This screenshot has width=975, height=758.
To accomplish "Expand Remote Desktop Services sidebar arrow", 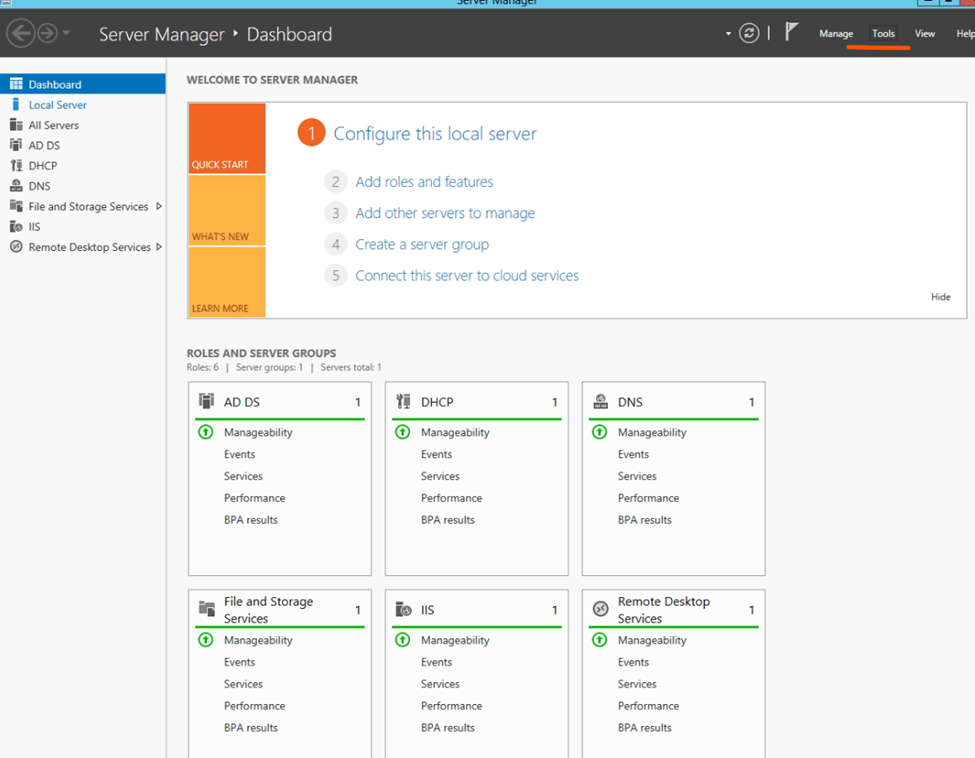I will [x=159, y=247].
